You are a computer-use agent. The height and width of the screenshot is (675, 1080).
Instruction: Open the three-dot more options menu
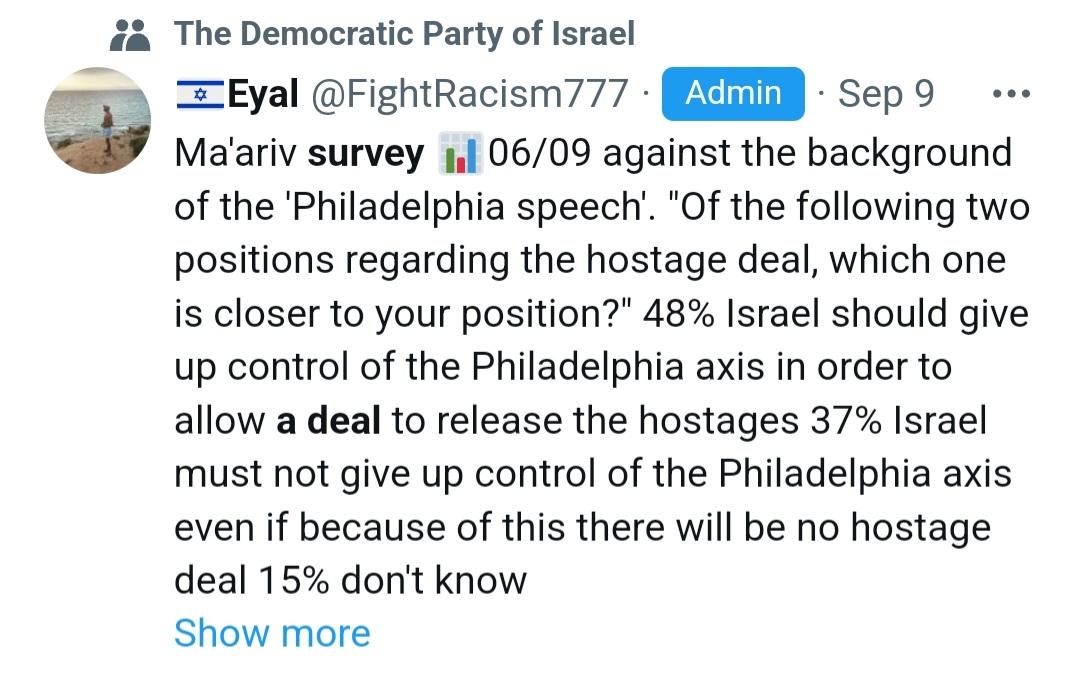click(x=1011, y=94)
